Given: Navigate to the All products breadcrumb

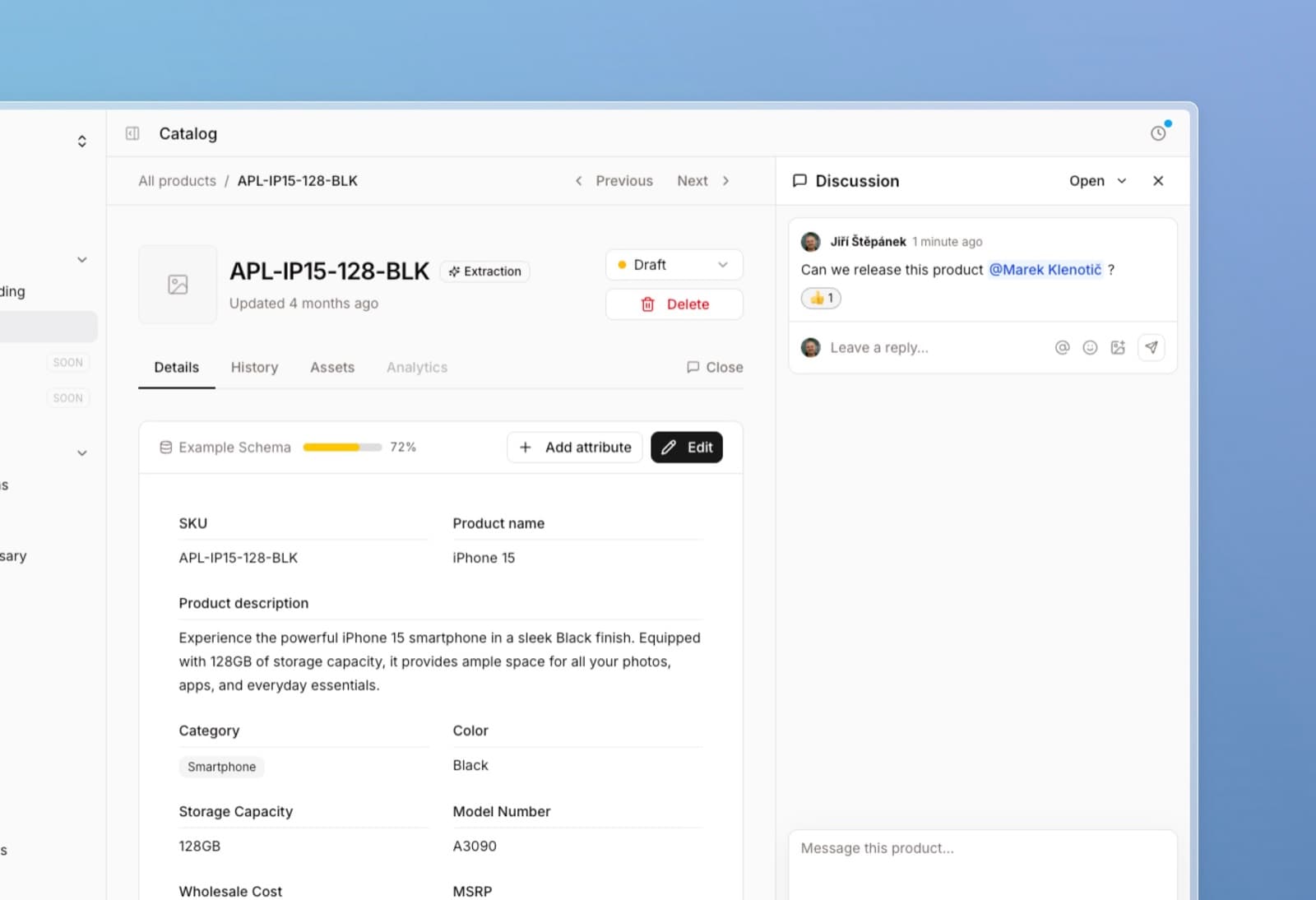Looking at the screenshot, I should pyautogui.click(x=177, y=181).
